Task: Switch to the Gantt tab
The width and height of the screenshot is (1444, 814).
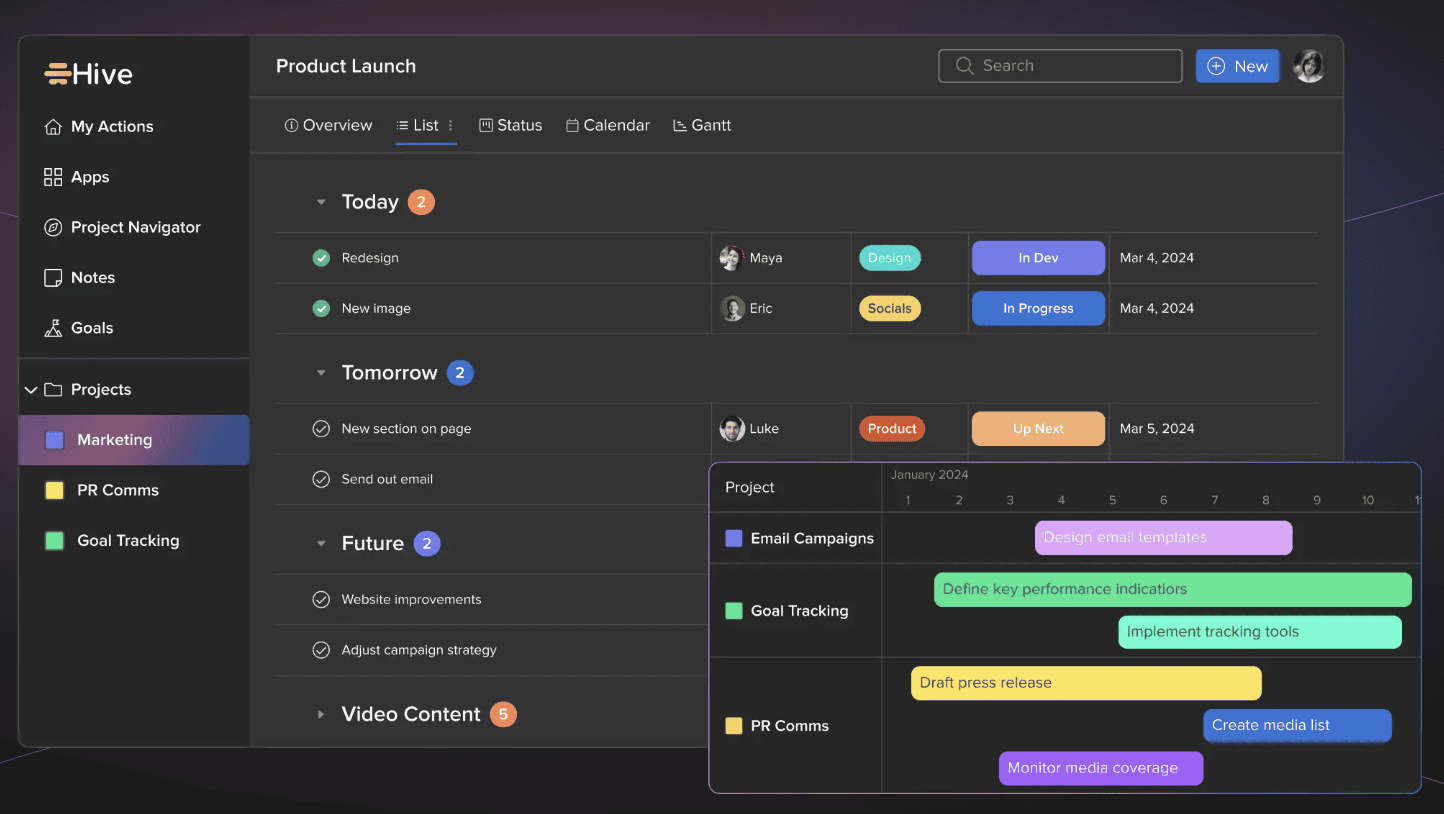Action: coord(702,126)
